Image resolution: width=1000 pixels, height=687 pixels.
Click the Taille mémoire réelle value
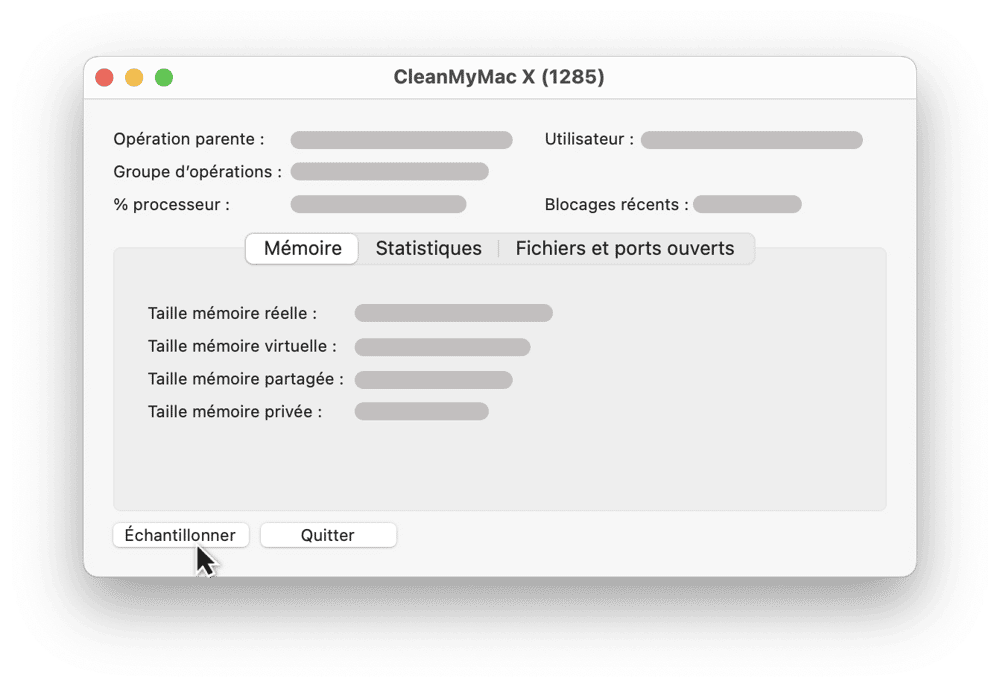[453, 313]
